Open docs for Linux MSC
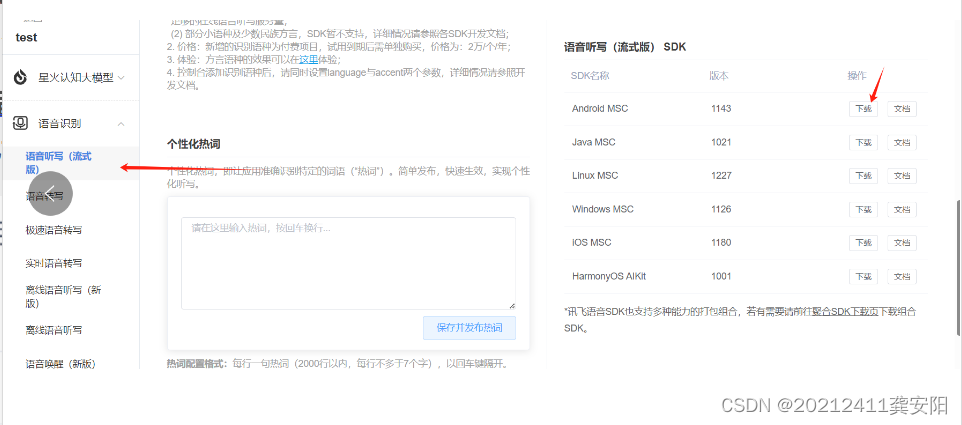962x425 pixels. tap(902, 175)
